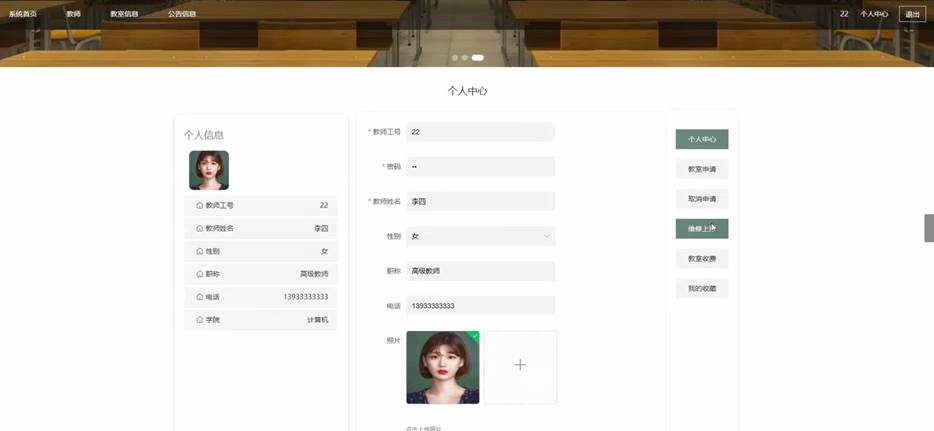
Task: Click the 性别 dropdown chevron arrow
Action: (x=546, y=236)
